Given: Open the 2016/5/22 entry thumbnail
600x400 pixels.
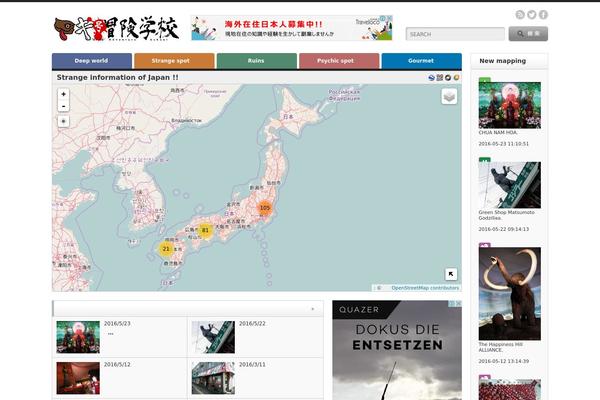Looking at the screenshot, I should tap(213, 337).
